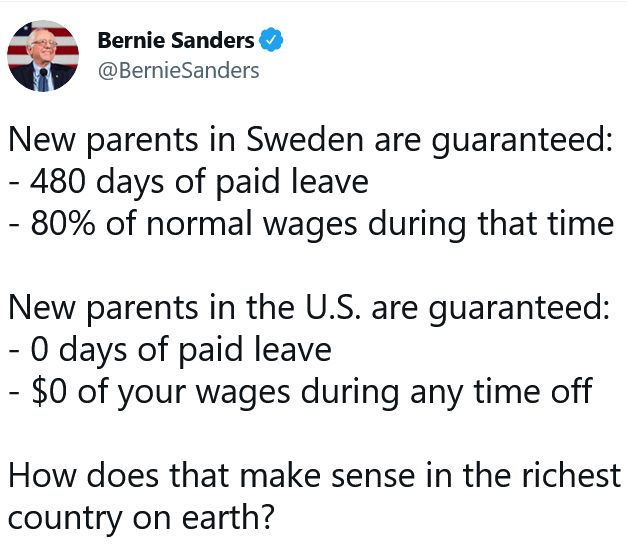Click the Bernie Sanders profile picture
The width and height of the screenshot is (627, 552).
point(44,54)
